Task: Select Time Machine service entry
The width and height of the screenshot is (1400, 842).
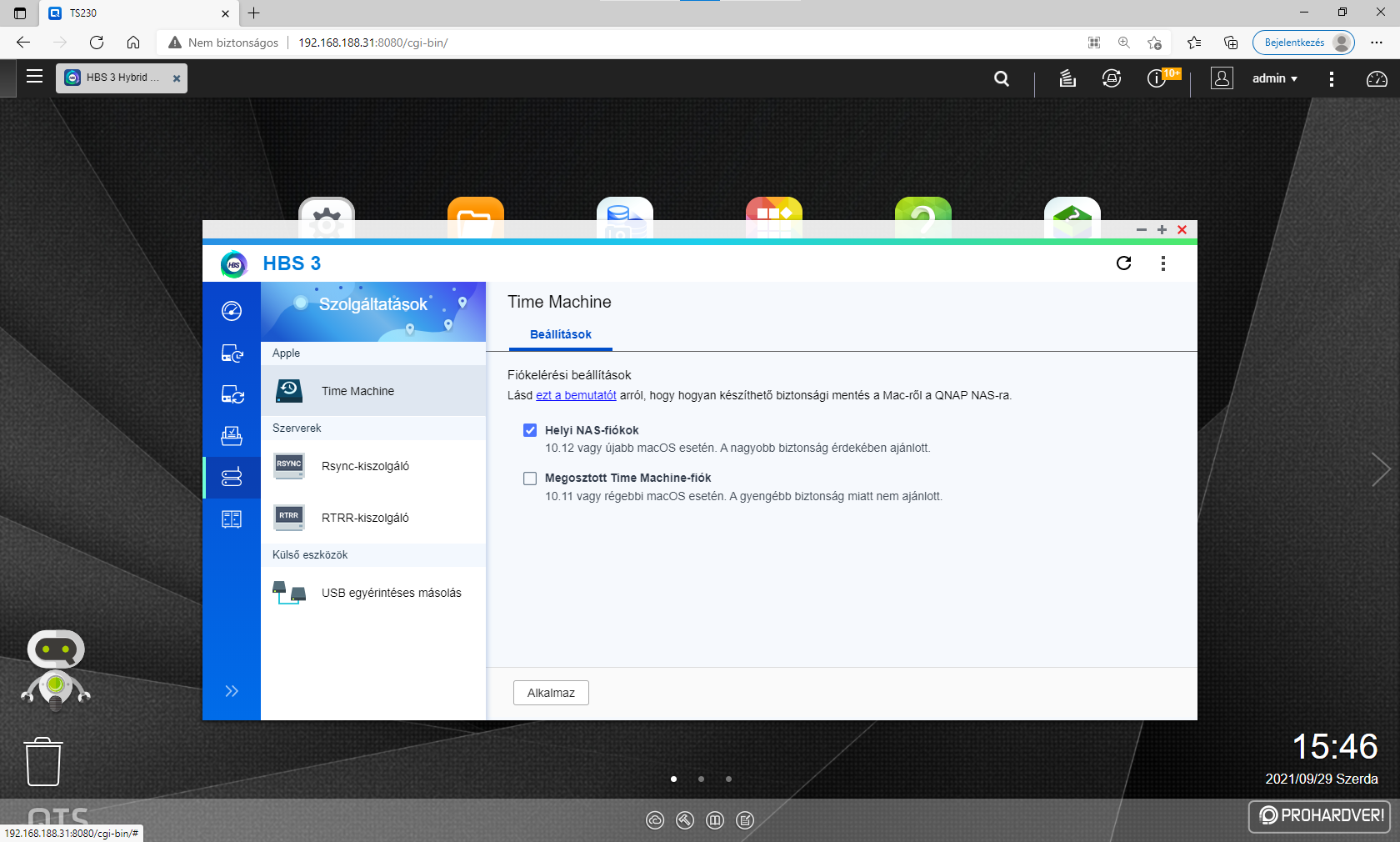Action: point(373,391)
